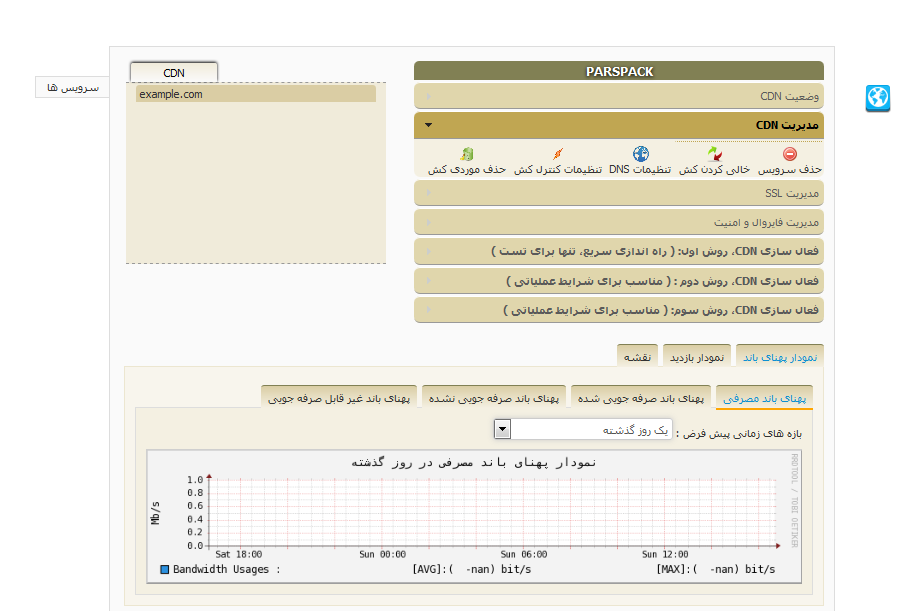Expand the SSL management (مدیریت SSL) section
The height and width of the screenshot is (611, 919).
(x=618, y=193)
